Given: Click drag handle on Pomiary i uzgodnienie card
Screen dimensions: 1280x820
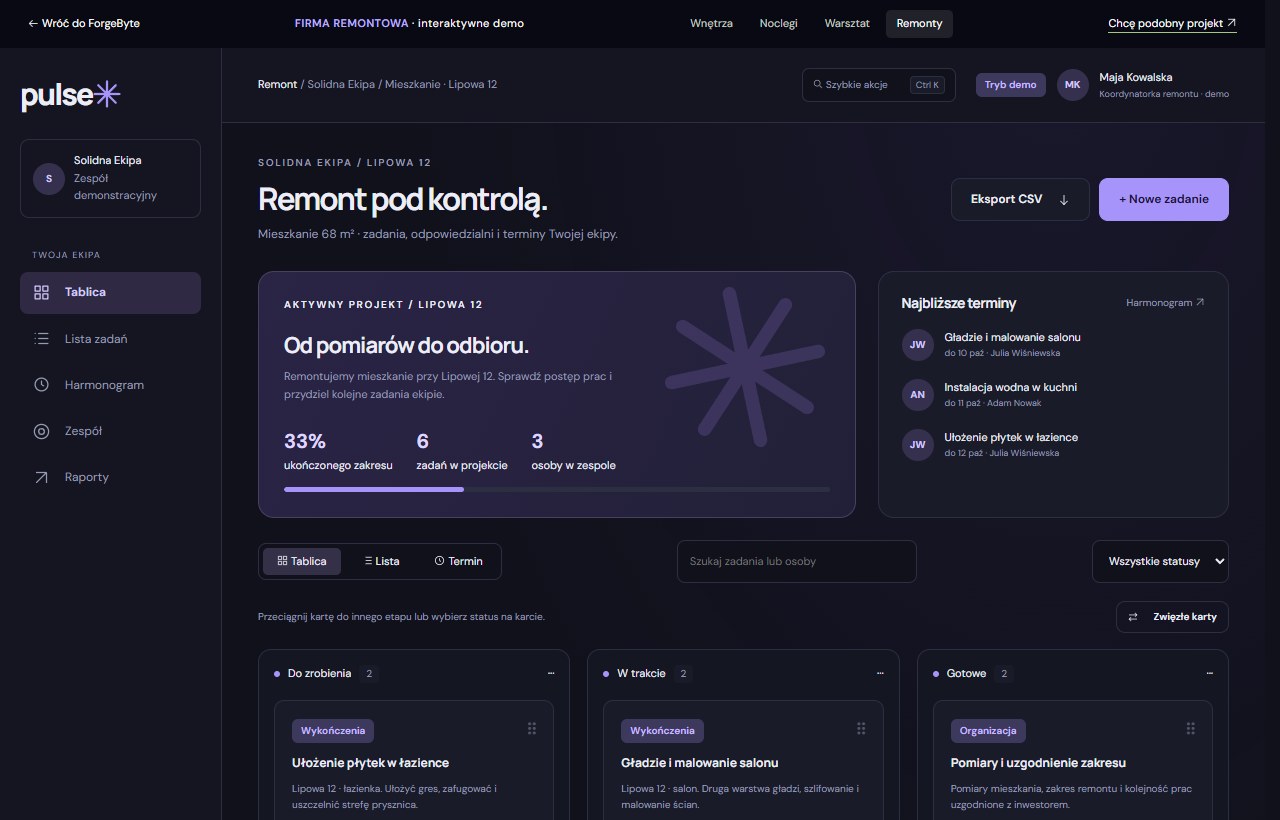Looking at the screenshot, I should click(x=1190, y=729).
